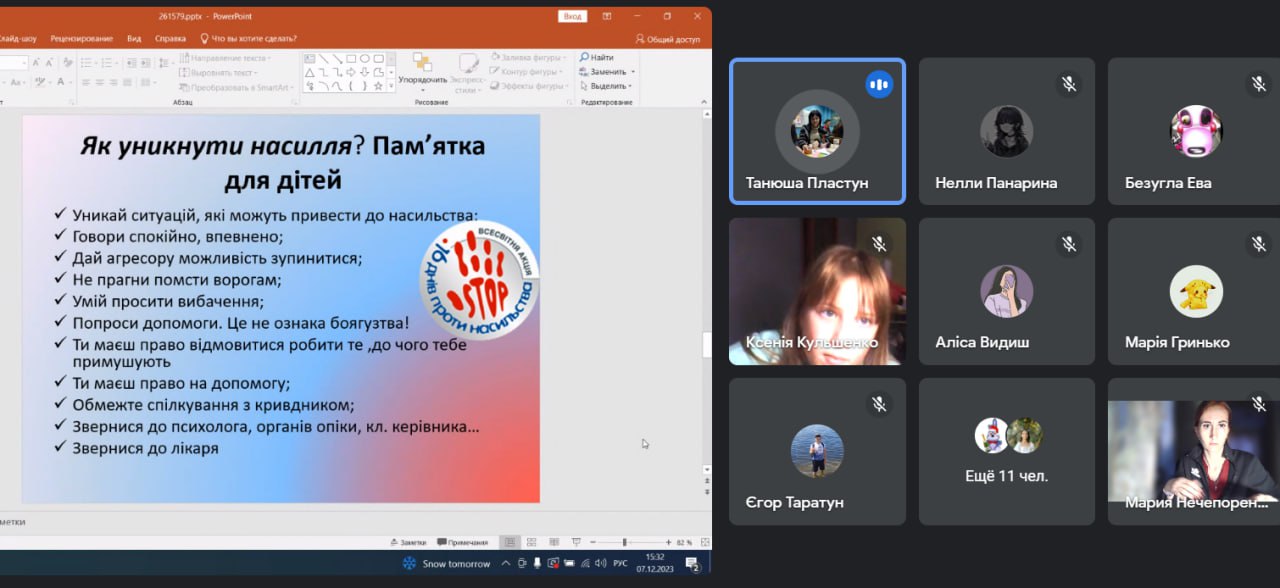The image size is (1280, 588).
Task: Start Slide Show view from status bar
Action: pos(574,542)
